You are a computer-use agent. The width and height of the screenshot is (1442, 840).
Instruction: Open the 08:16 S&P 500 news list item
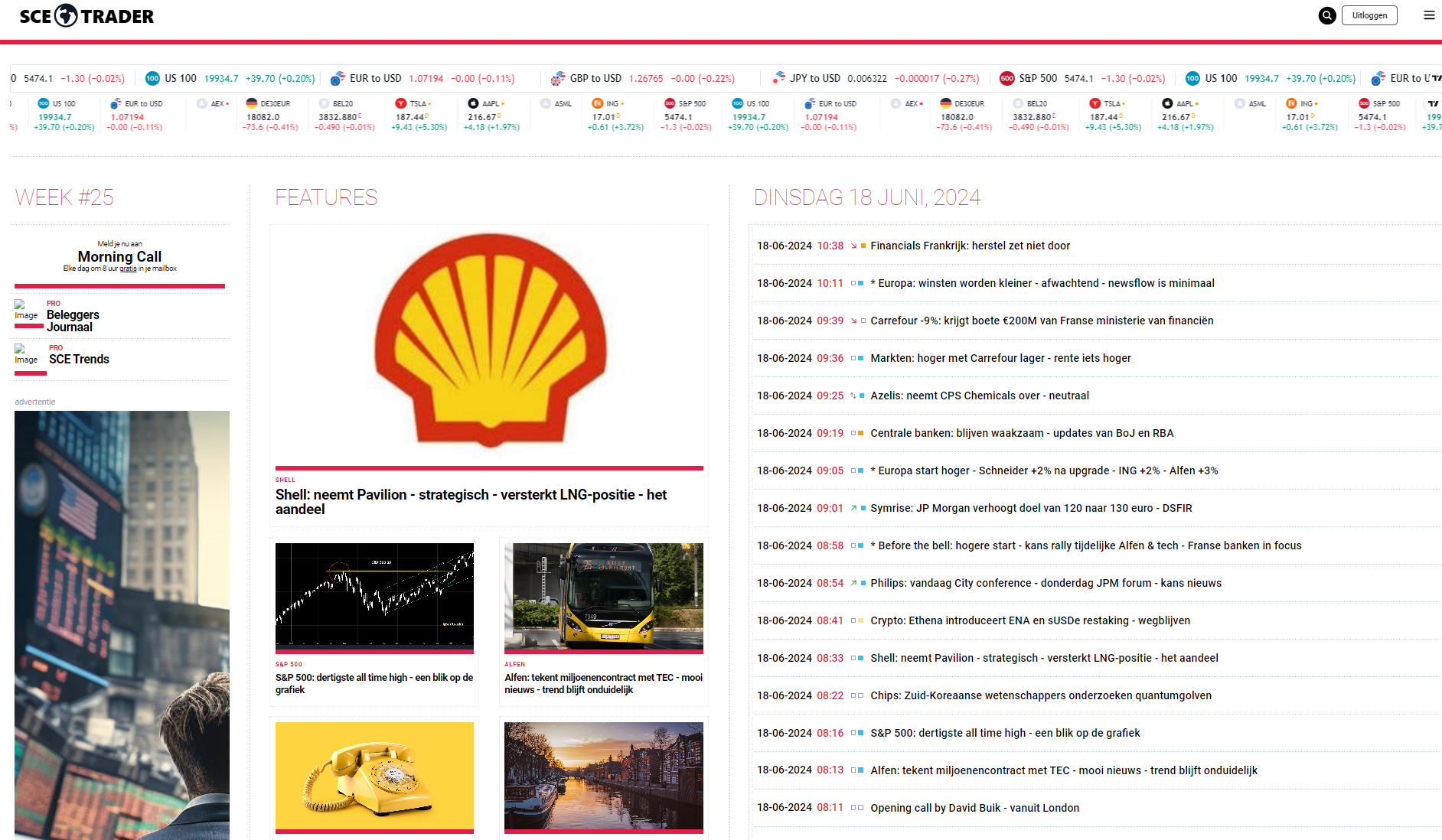(1005, 733)
